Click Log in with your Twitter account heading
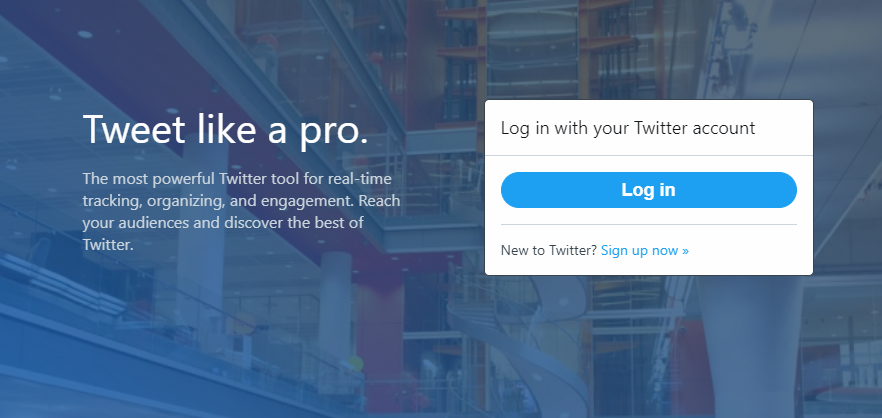The height and width of the screenshot is (418, 882). coord(628,128)
